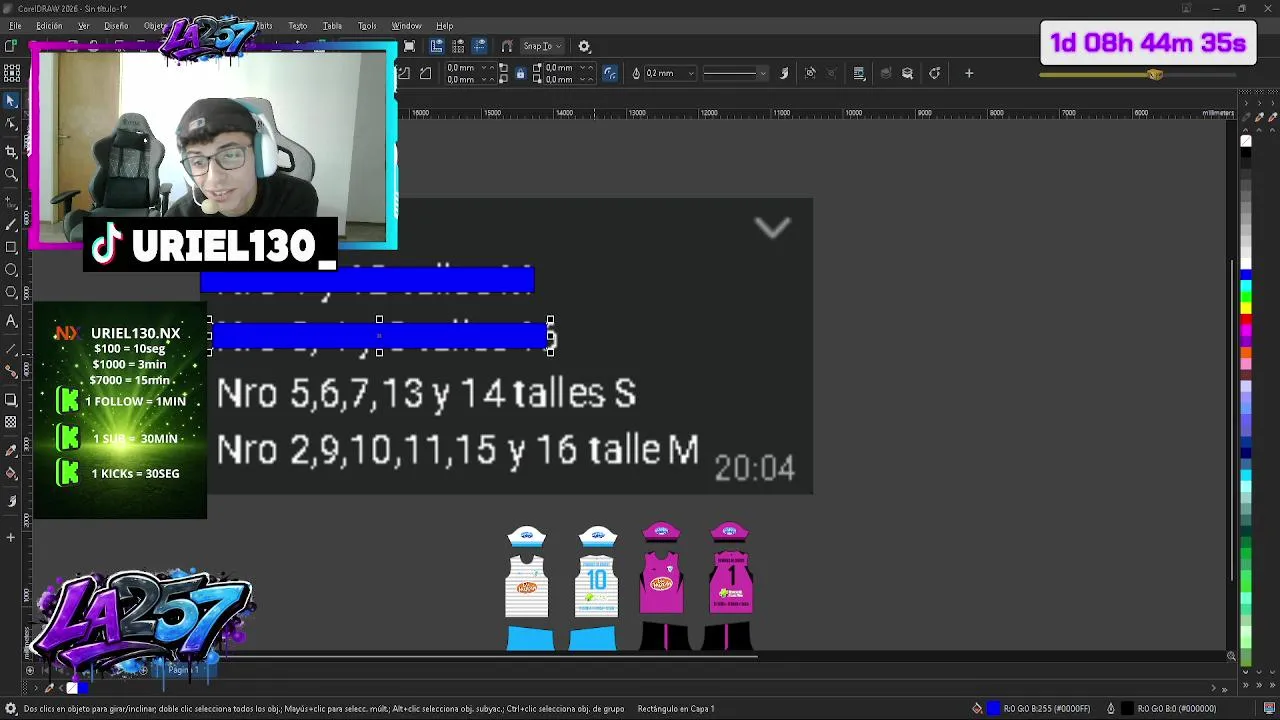Click the full-screen view mode icon

click(409, 46)
